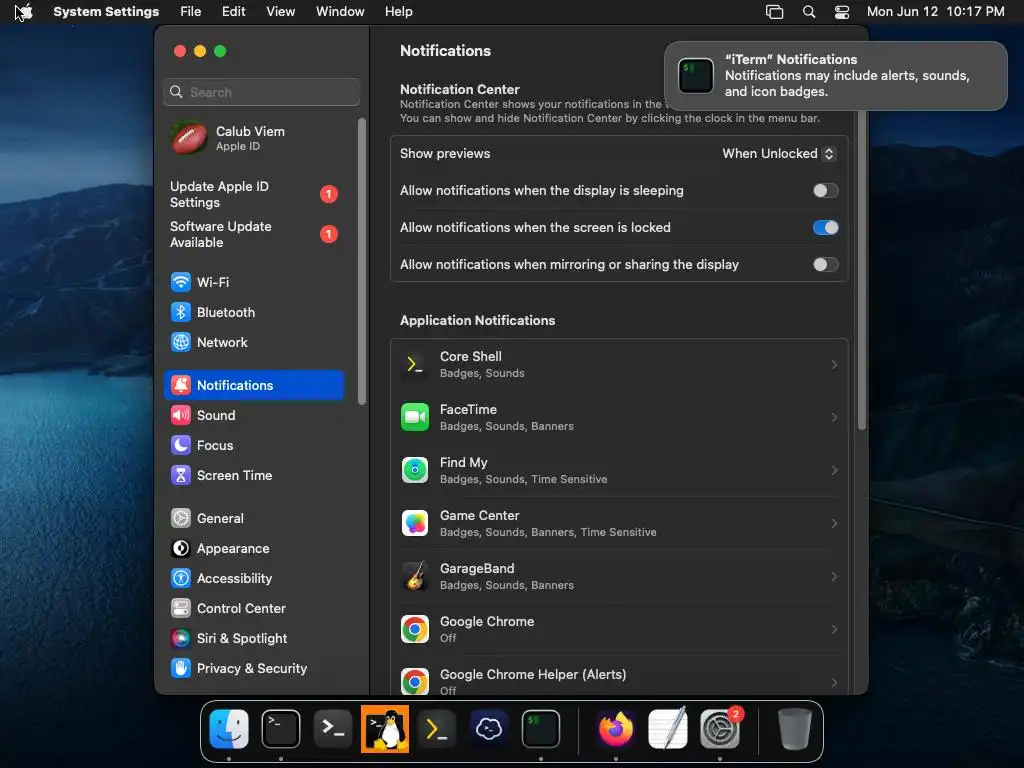The width and height of the screenshot is (1024, 768).
Task: Expand FaceTime notification settings chevron
Action: [x=834, y=417]
